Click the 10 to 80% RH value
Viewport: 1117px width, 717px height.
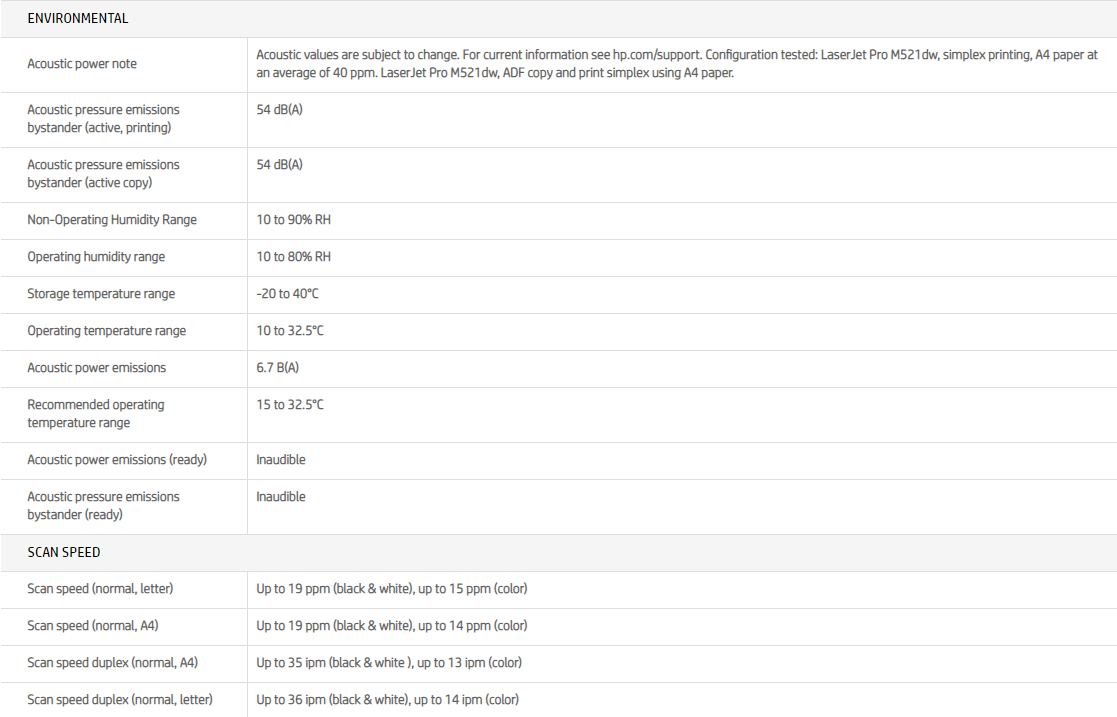[x=293, y=257]
